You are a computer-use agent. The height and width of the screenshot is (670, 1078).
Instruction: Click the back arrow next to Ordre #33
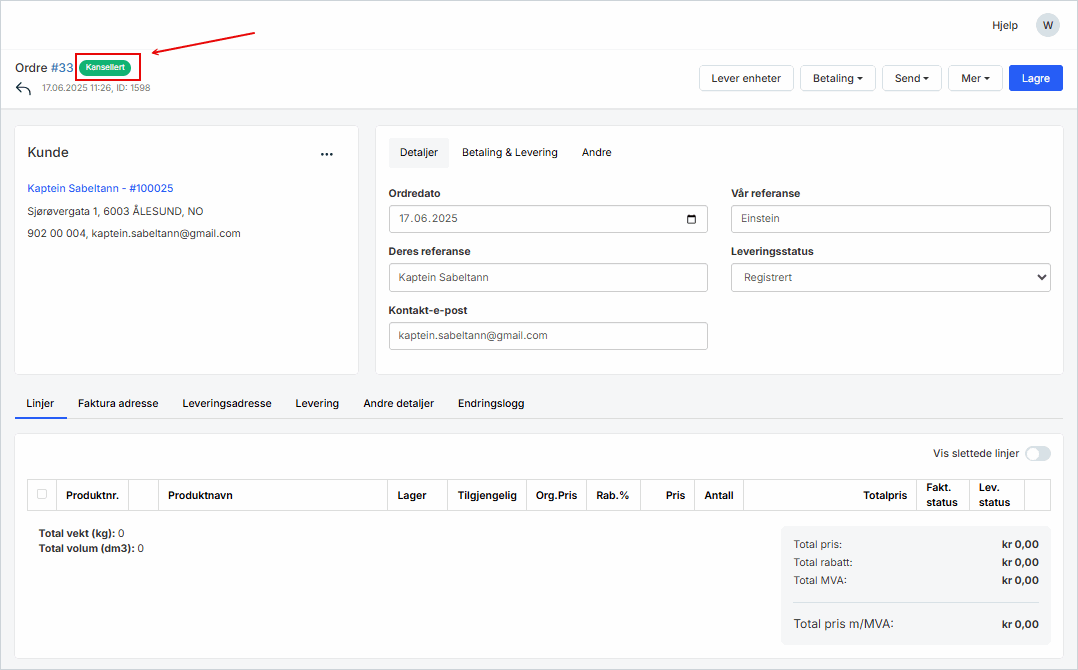22,87
